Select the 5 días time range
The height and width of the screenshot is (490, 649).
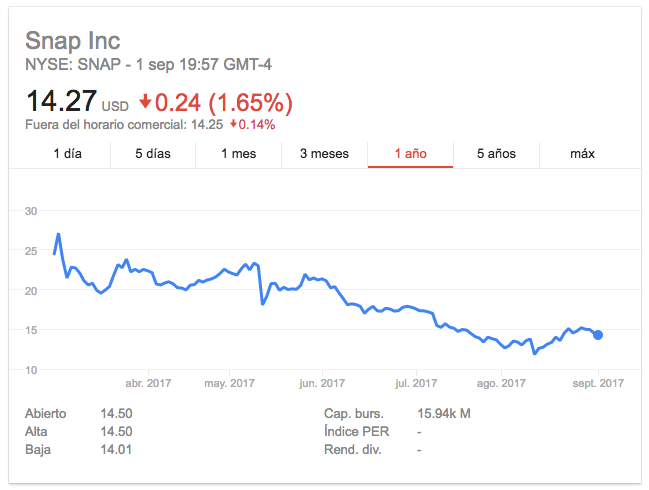click(x=153, y=153)
